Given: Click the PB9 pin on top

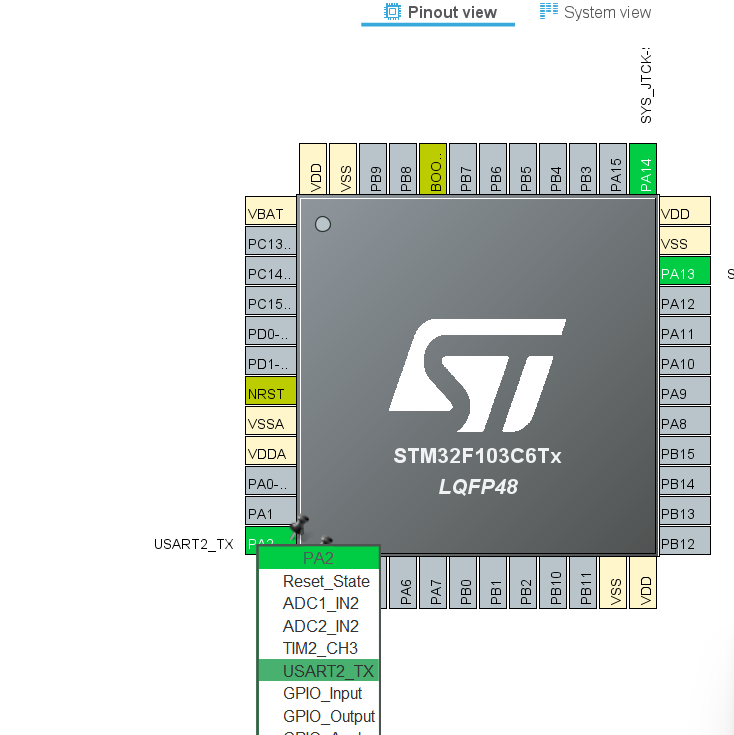Looking at the screenshot, I should [x=373, y=169].
